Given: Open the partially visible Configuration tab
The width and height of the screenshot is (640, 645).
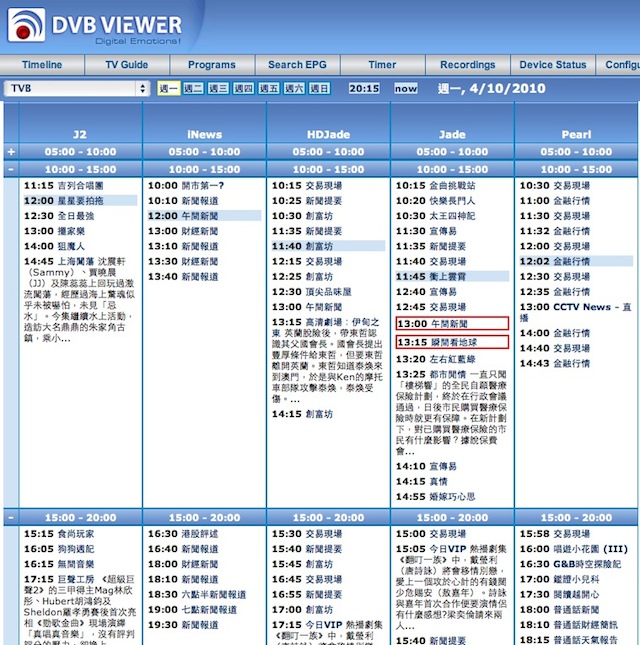Looking at the screenshot, I should (618, 65).
